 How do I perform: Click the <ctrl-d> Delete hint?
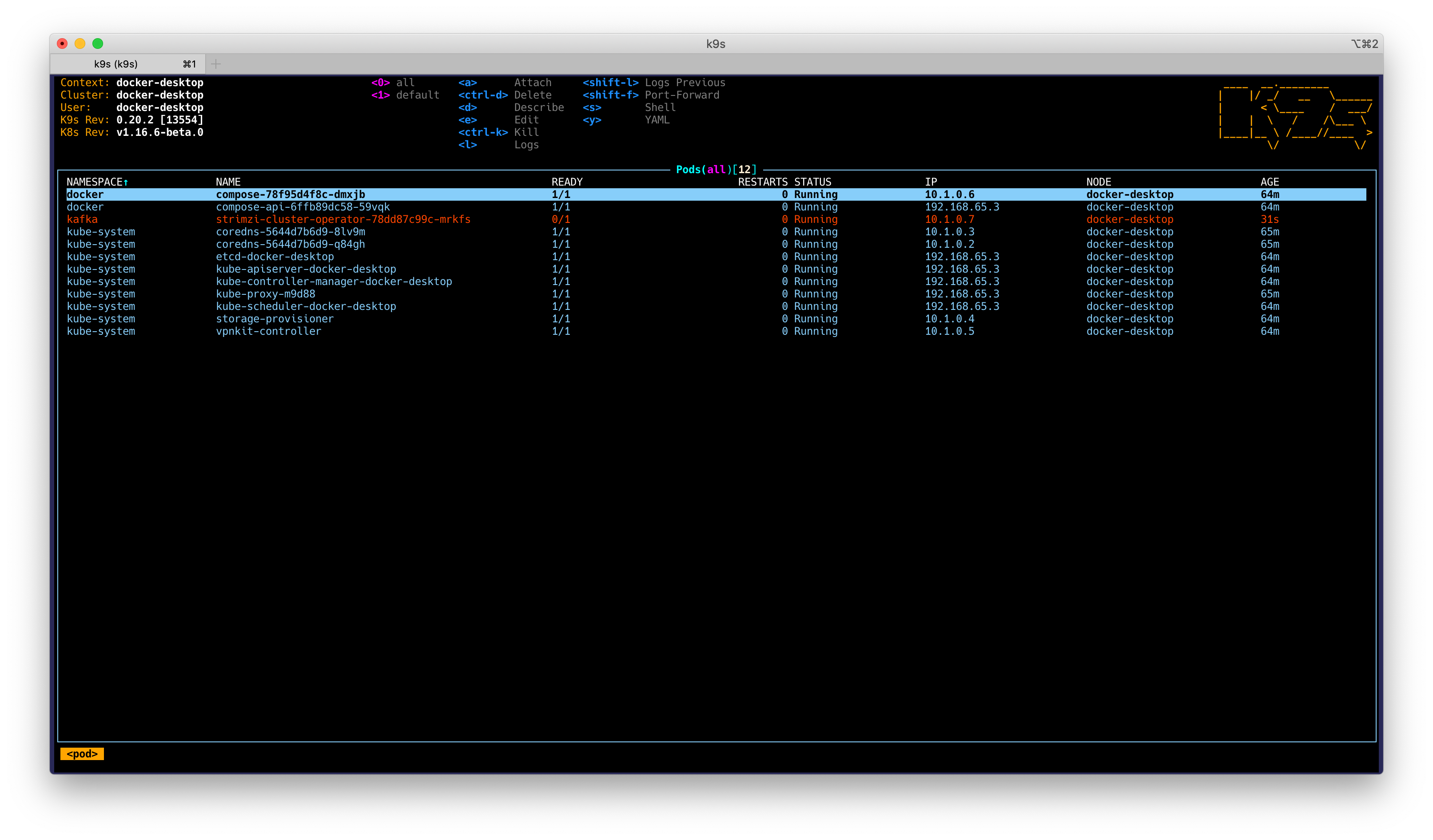coord(505,95)
